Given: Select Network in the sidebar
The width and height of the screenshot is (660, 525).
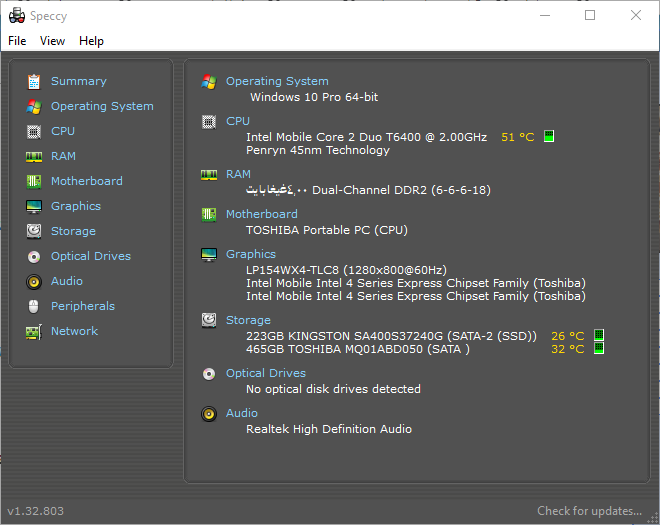Looking at the screenshot, I should point(75,331).
